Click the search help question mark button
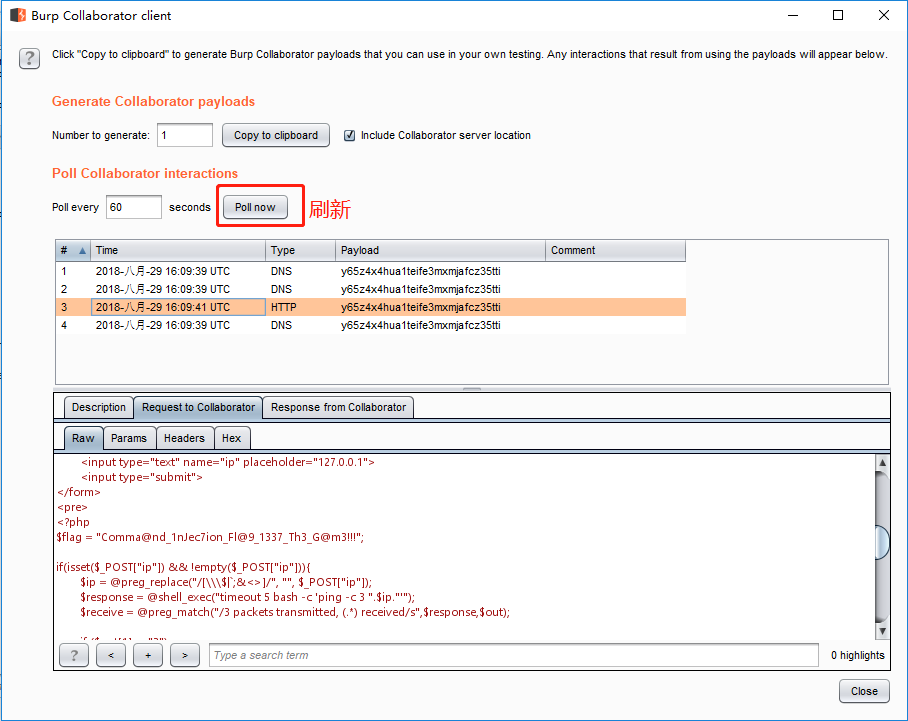Viewport: 908px width, 721px height. point(74,655)
